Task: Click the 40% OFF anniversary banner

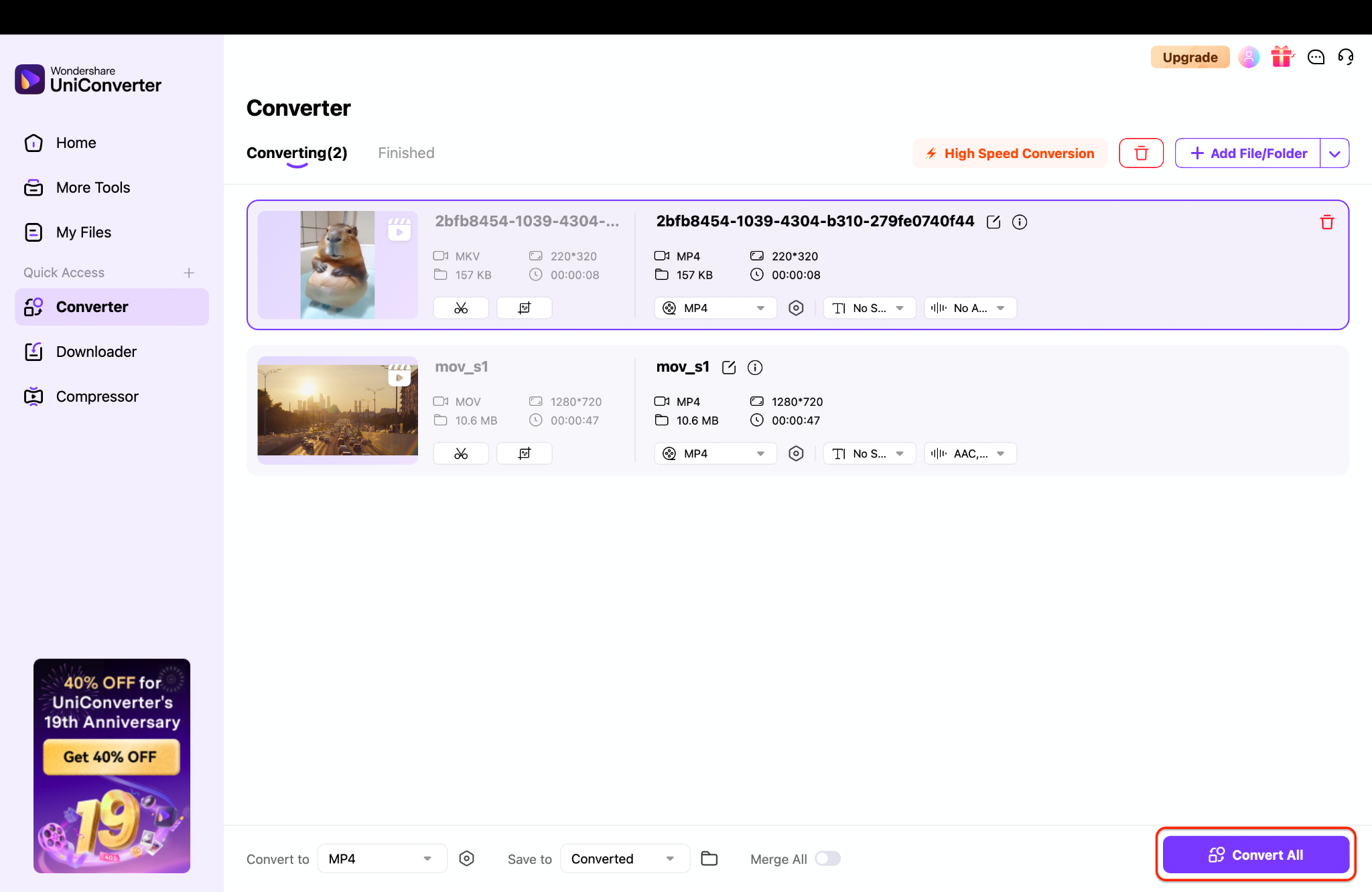Action: (x=112, y=766)
